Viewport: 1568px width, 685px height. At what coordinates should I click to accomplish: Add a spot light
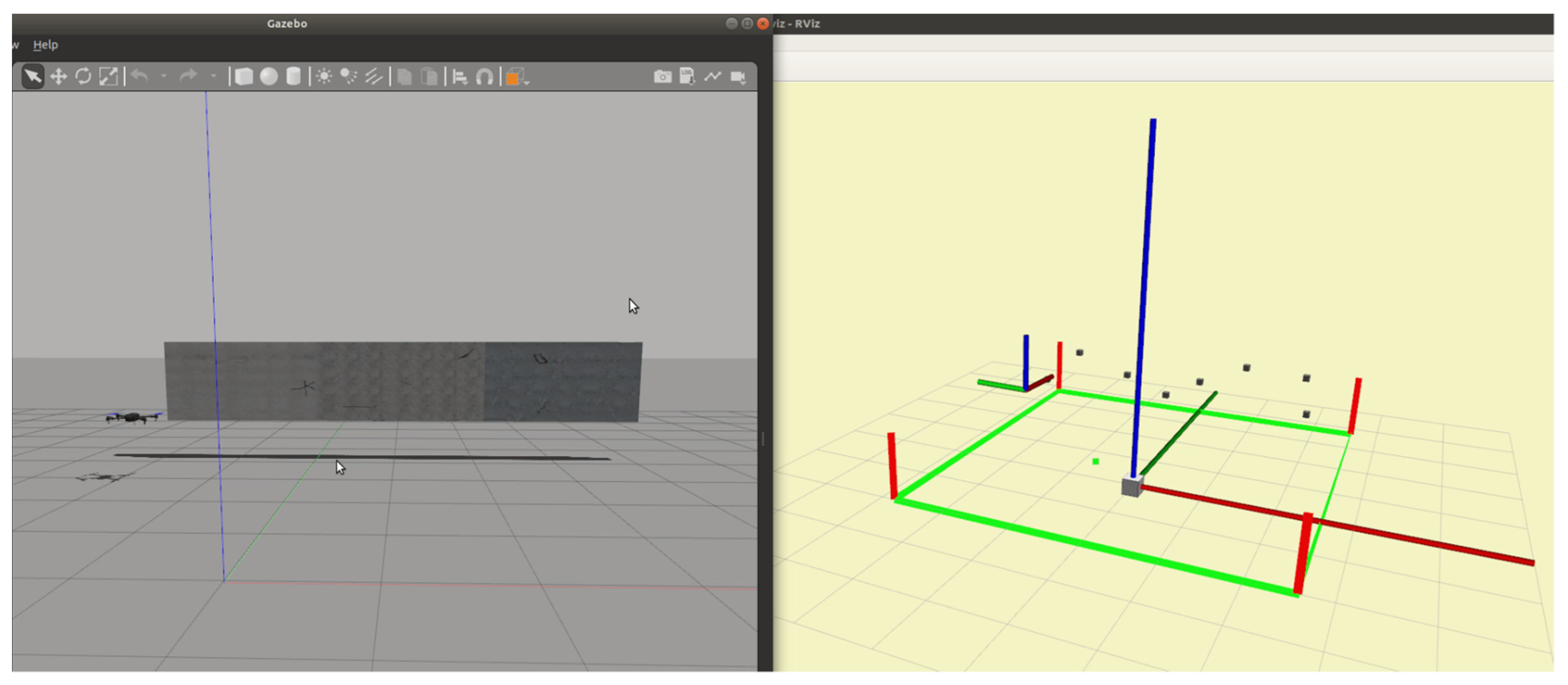[349, 76]
